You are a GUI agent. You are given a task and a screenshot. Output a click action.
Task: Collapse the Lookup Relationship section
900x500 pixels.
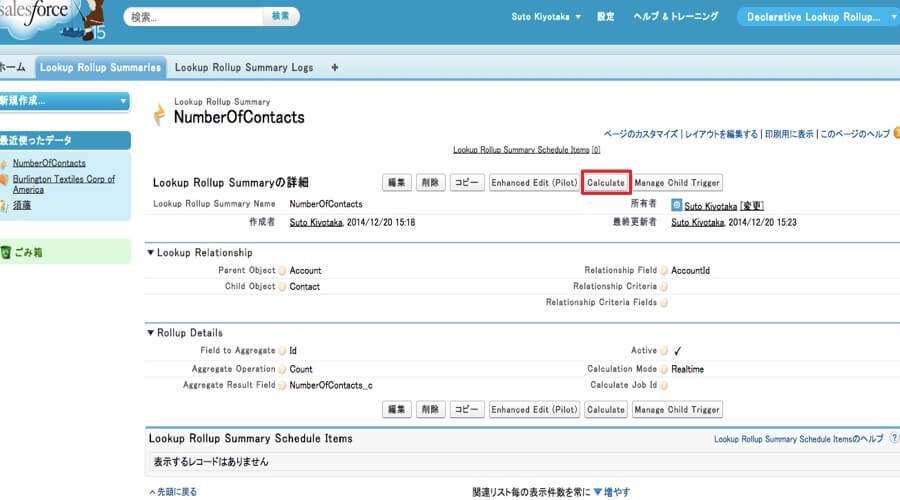(x=151, y=253)
